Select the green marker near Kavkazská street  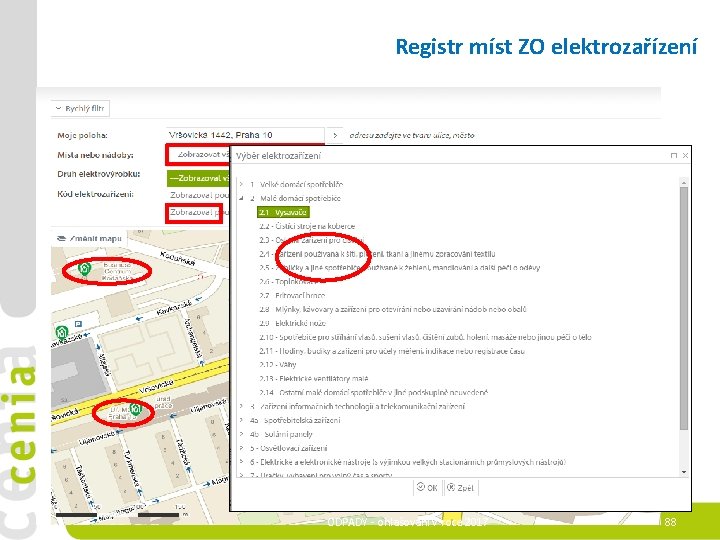coord(62,332)
